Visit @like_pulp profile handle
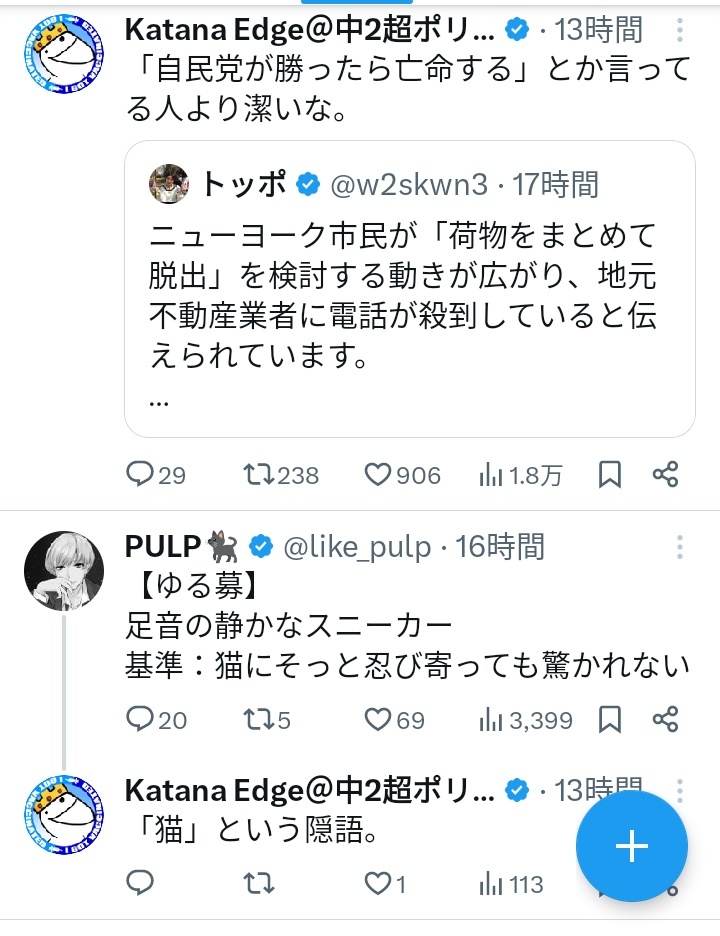Screen dimensions: 720x936 click(358, 547)
